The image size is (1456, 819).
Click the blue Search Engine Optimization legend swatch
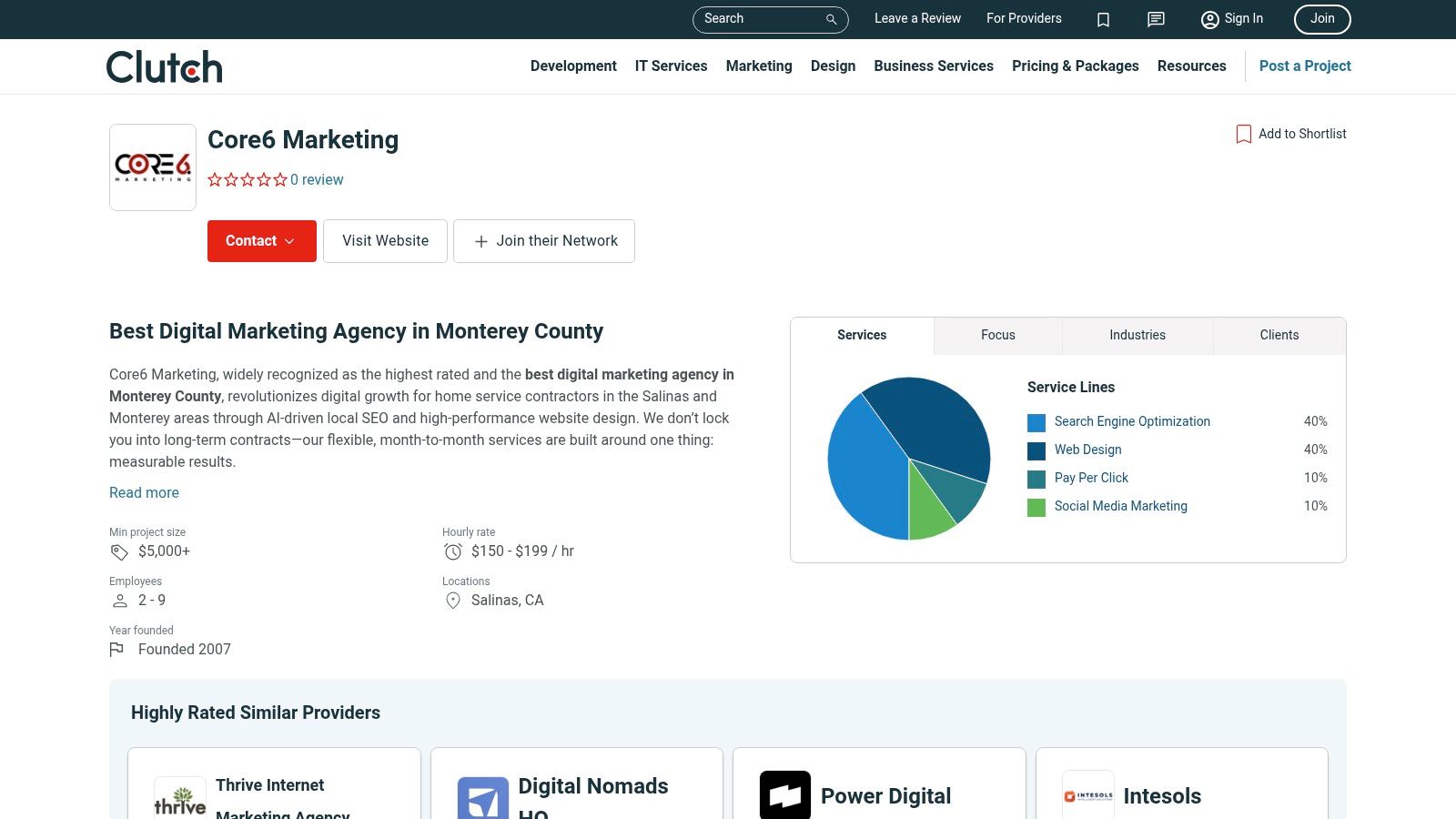(x=1036, y=421)
